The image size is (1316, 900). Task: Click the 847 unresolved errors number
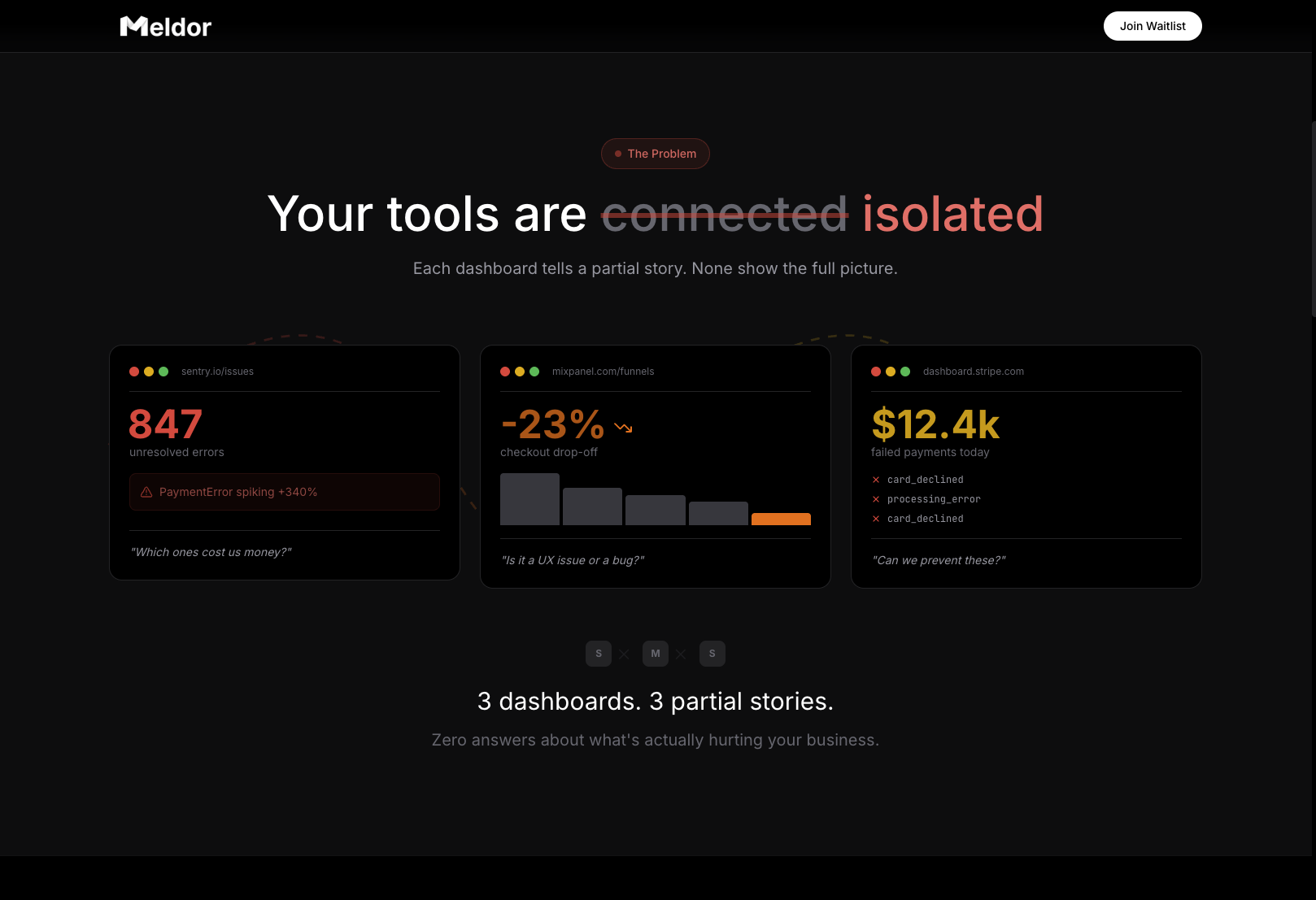[166, 424]
